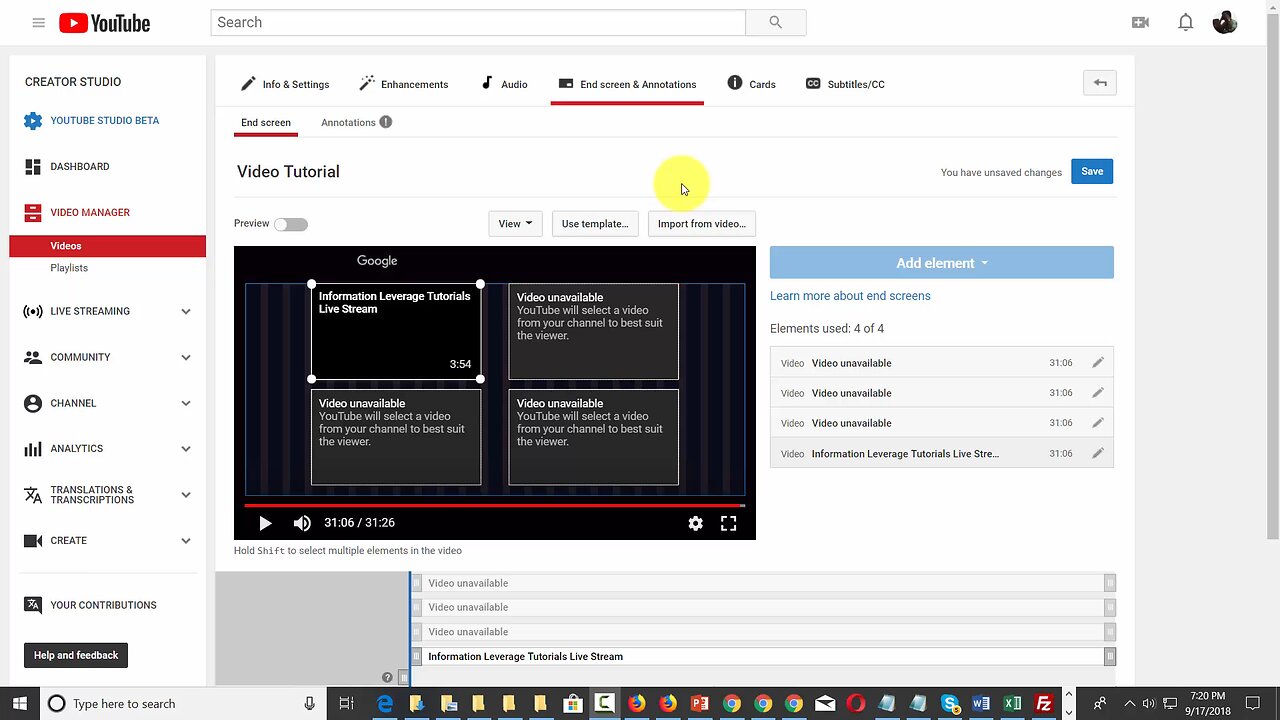The image size is (1280, 720).
Task: Select the Information Leverage Tutorials Live Stream element in preview
Action: pos(396,332)
